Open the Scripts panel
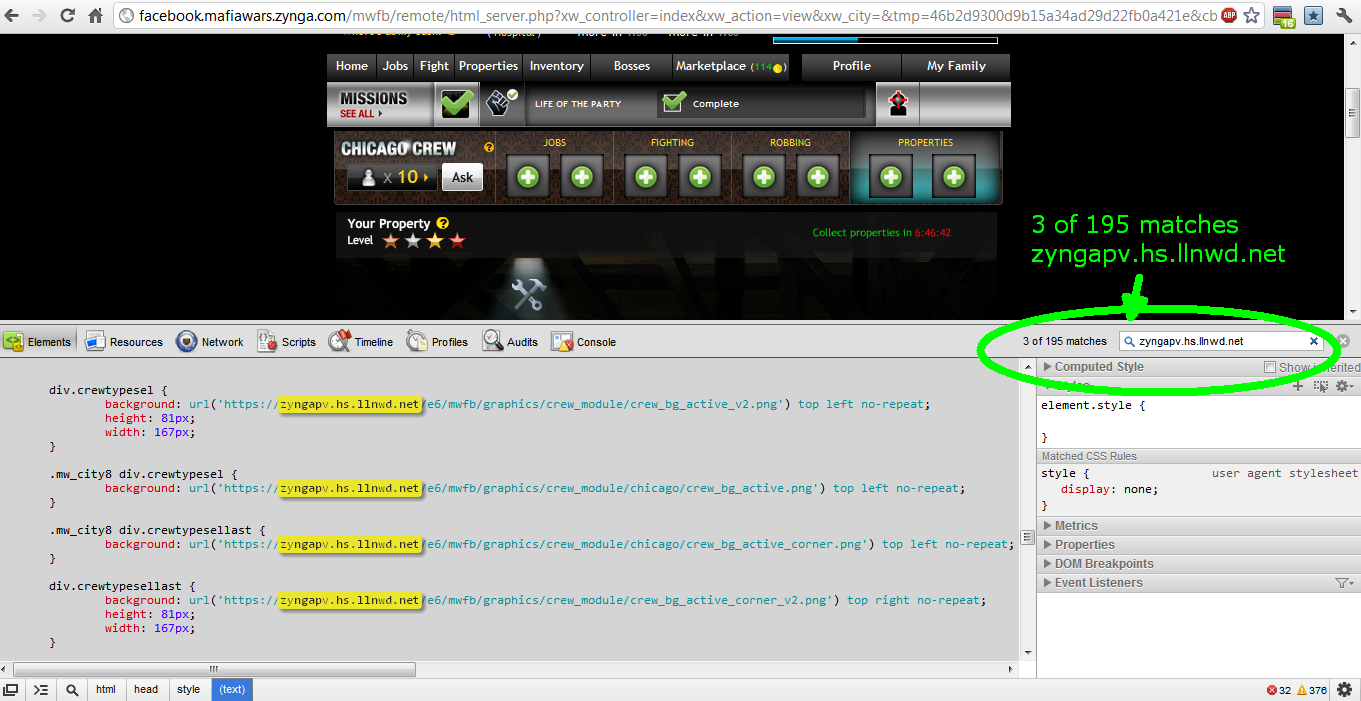 point(287,341)
